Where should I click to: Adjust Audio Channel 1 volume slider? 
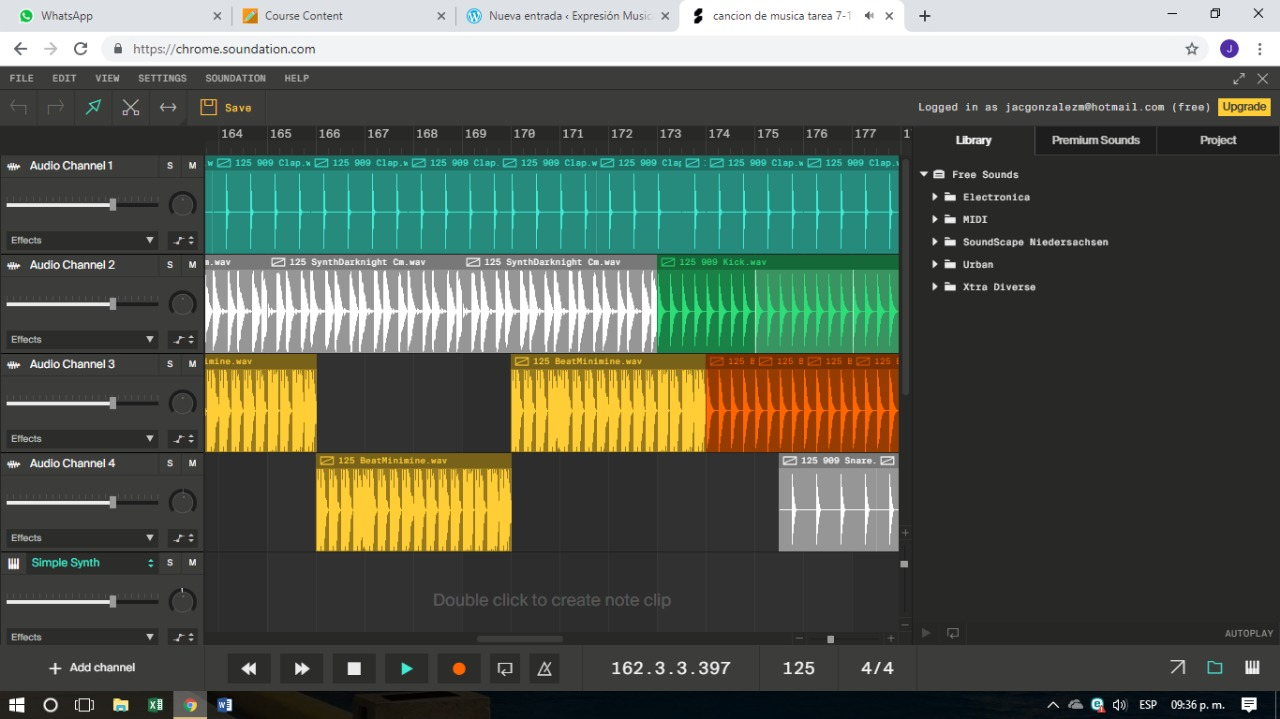tap(113, 205)
